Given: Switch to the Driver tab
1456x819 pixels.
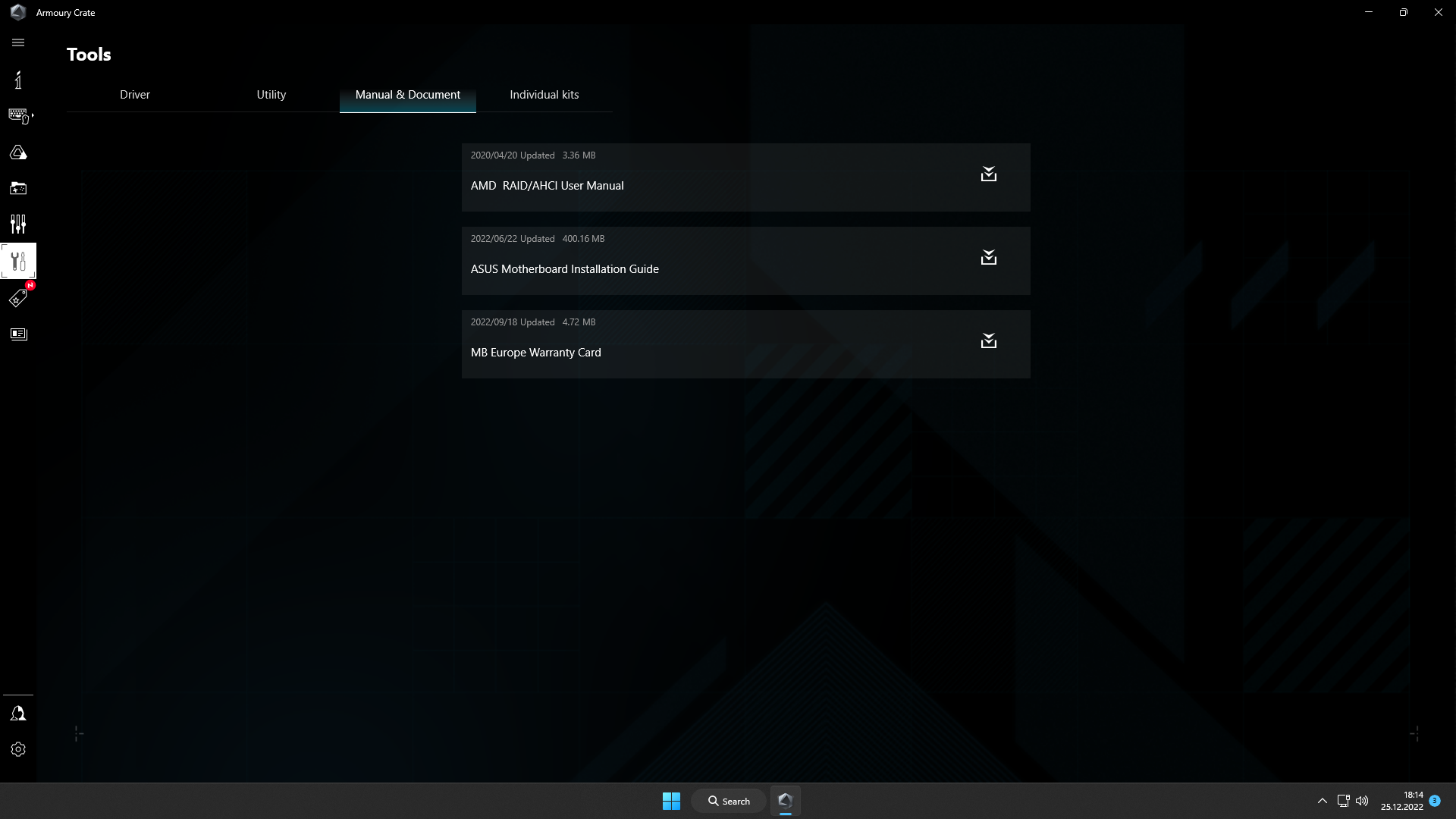Looking at the screenshot, I should 134,94.
